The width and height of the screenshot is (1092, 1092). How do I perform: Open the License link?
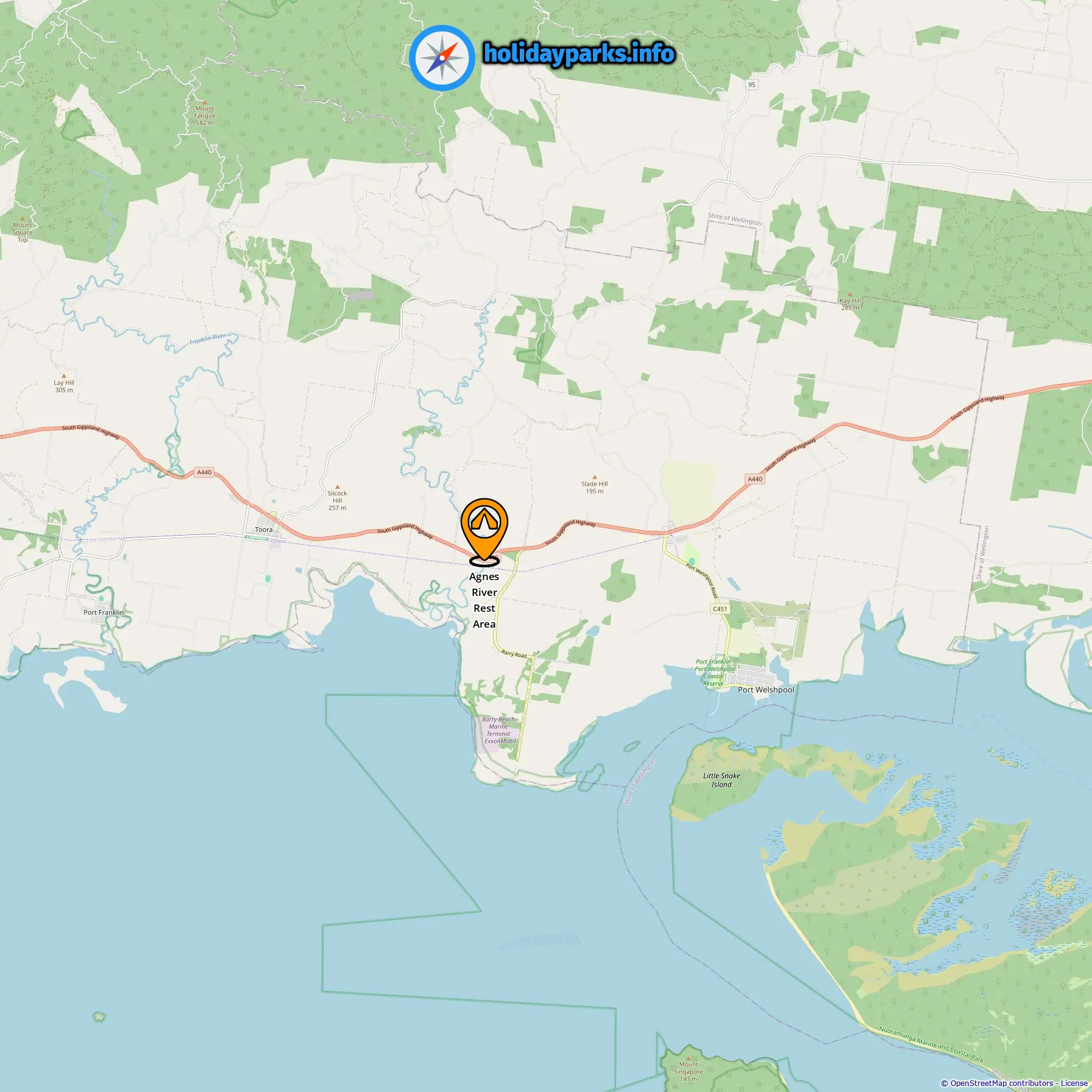coord(1074,1083)
